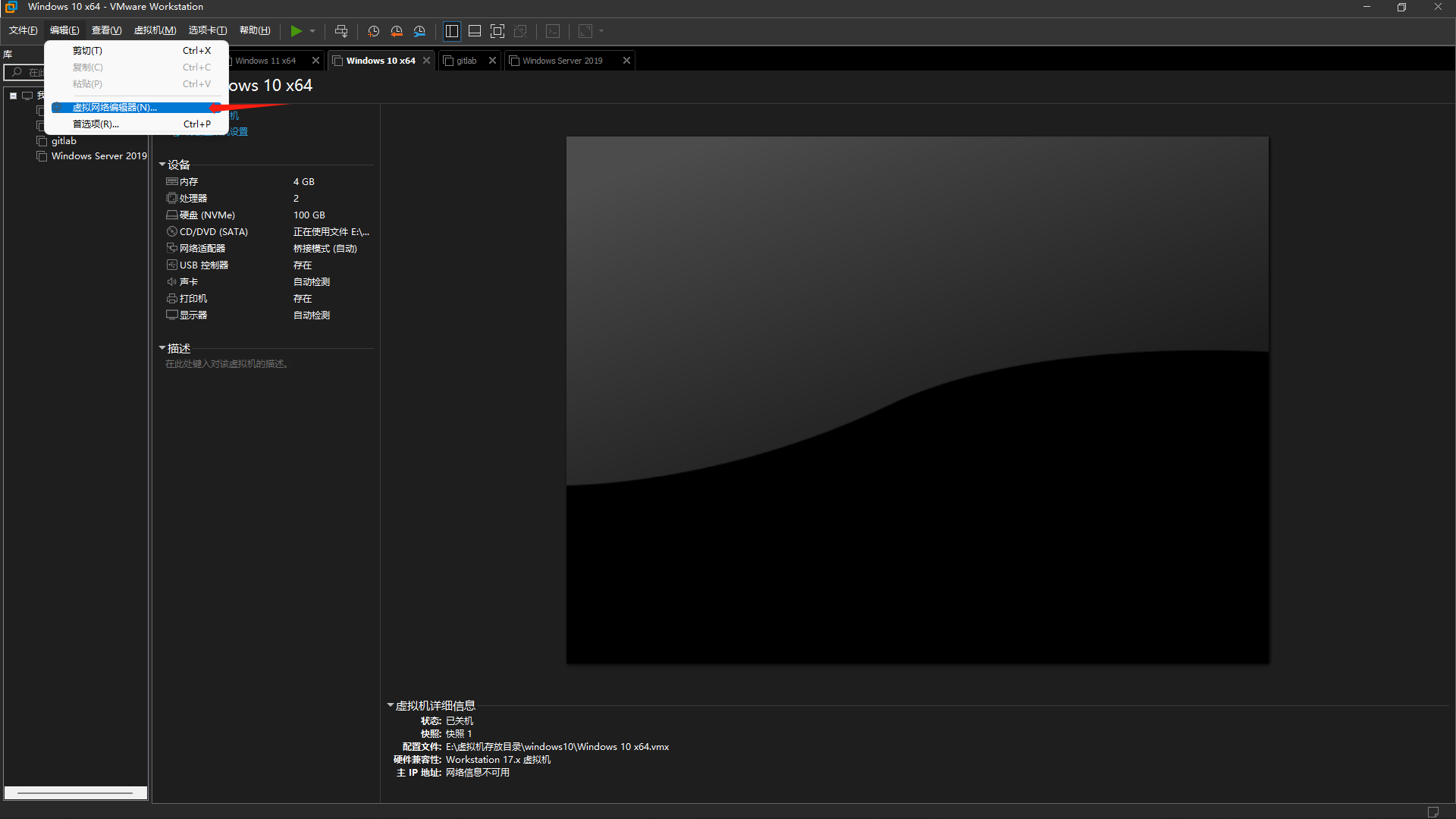The width and height of the screenshot is (1456, 819).
Task: Collapse the library tree root node
Action: tap(14, 96)
